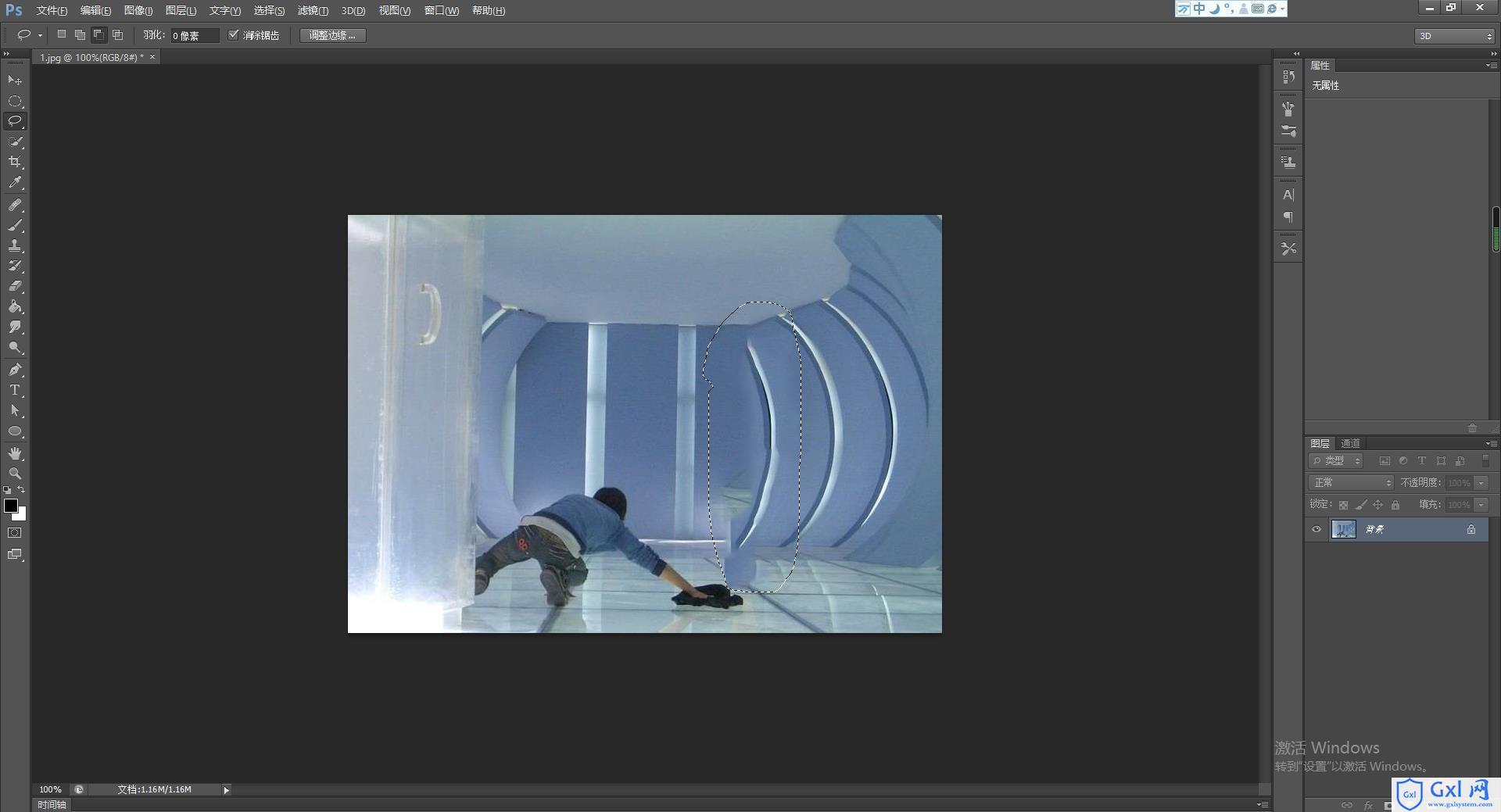1501x812 pixels.
Task: Open the opacity dropdown arrow
Action: tap(1481, 483)
